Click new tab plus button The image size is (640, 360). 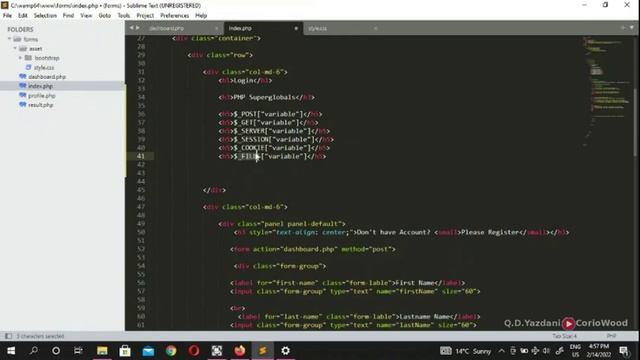pyautogui.click(x=623, y=28)
